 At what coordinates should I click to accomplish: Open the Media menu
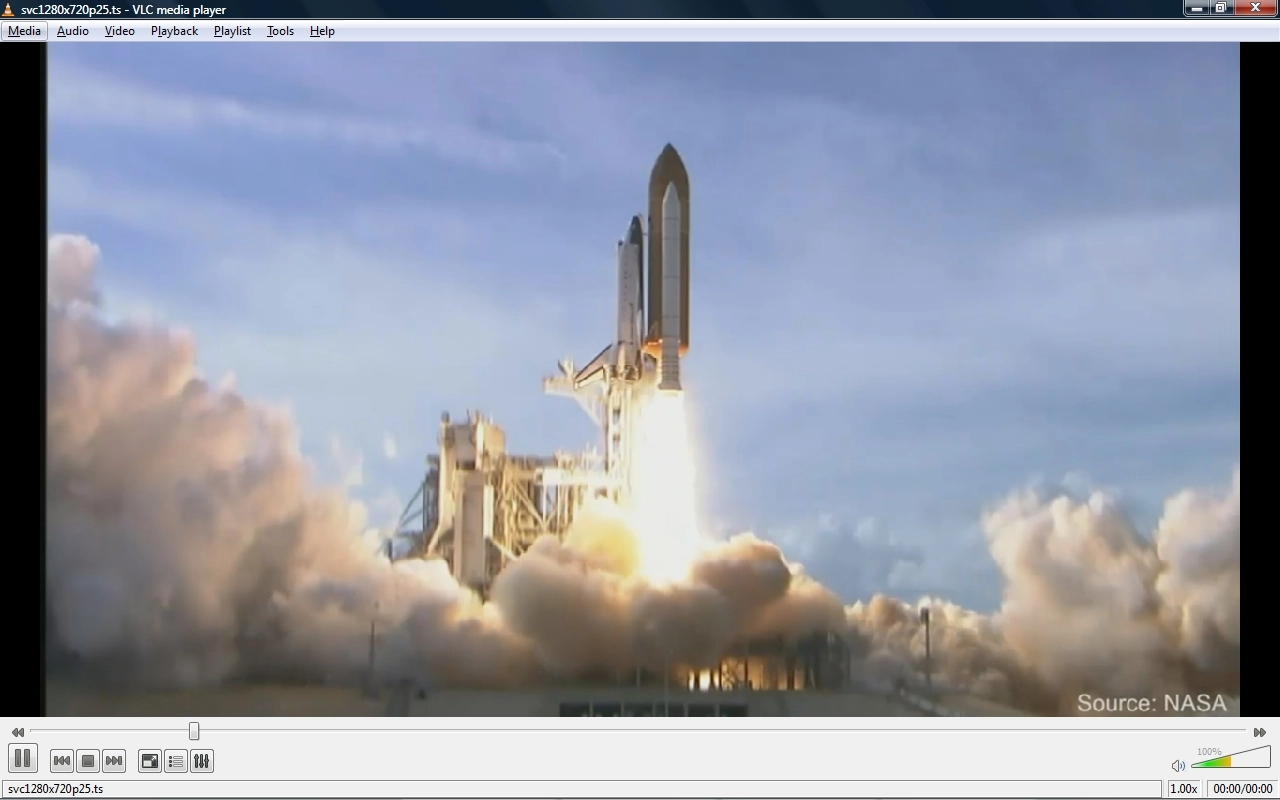click(24, 31)
